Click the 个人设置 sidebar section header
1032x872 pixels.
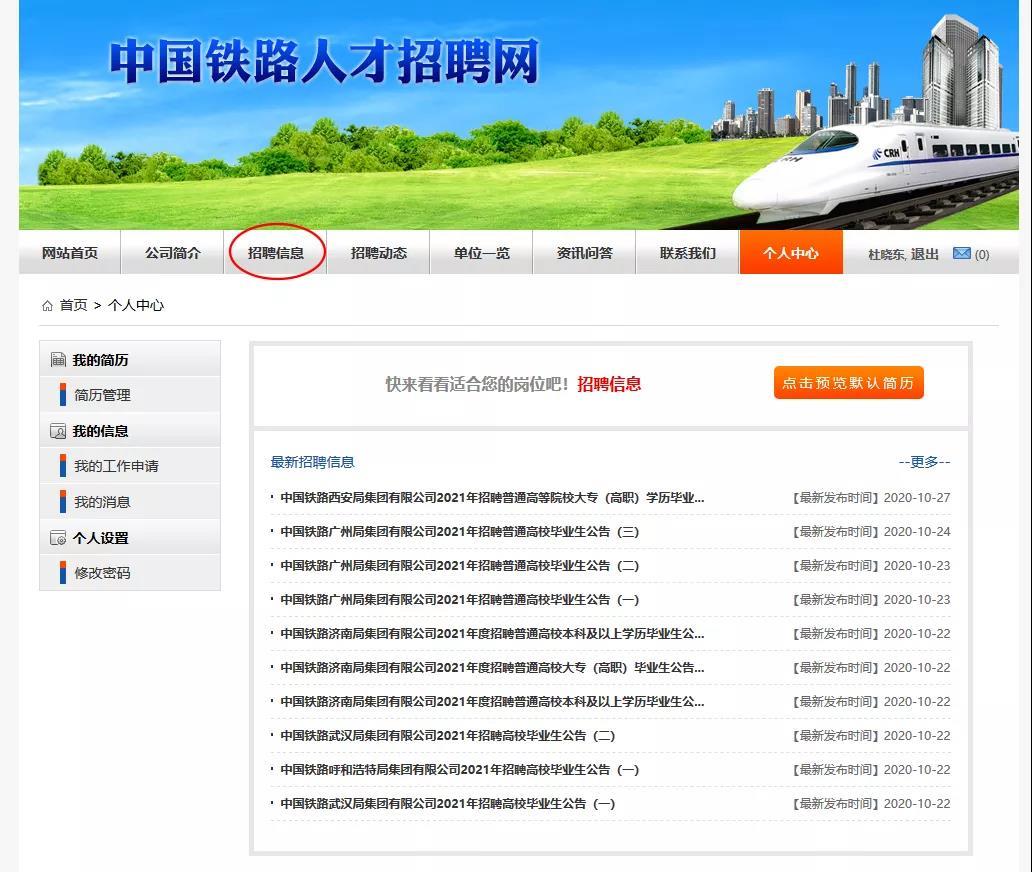pyautogui.click(x=130, y=538)
